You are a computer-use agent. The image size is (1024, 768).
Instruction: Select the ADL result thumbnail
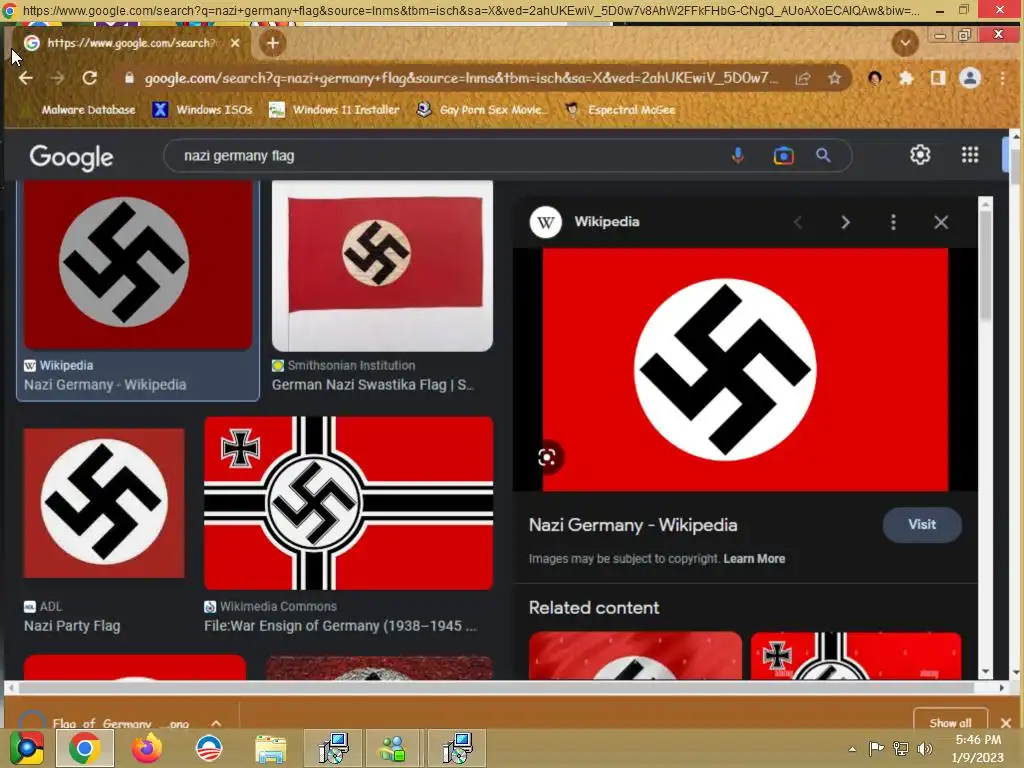tap(104, 503)
